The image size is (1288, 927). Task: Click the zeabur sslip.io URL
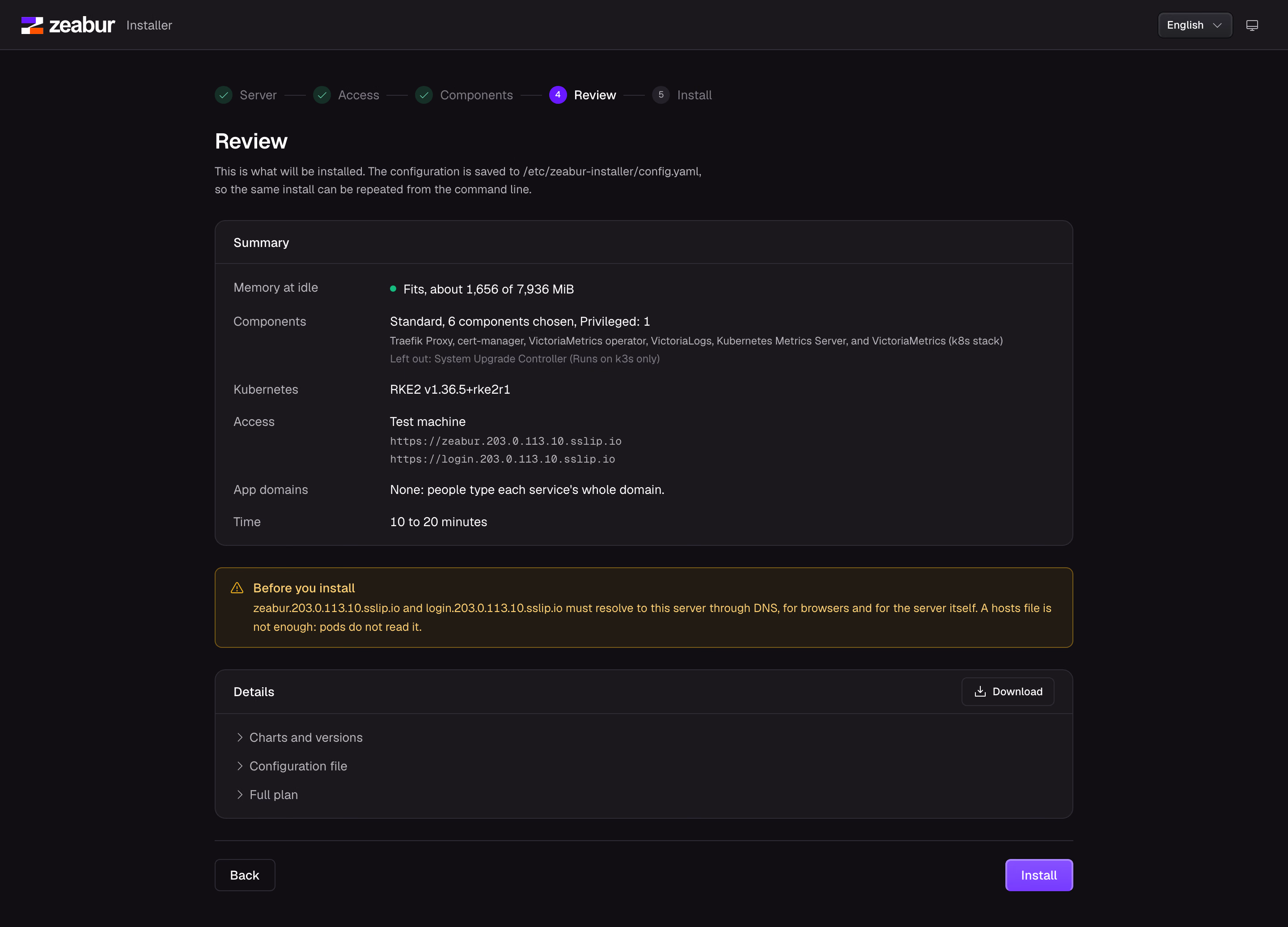click(505, 441)
